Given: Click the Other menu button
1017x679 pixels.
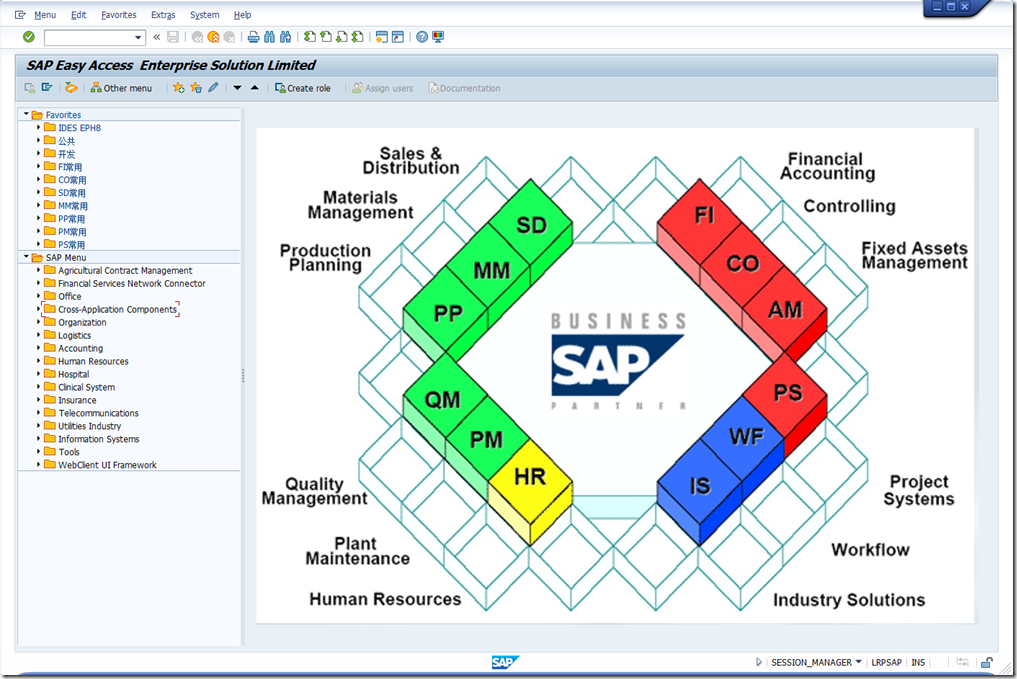Looking at the screenshot, I should pos(121,88).
